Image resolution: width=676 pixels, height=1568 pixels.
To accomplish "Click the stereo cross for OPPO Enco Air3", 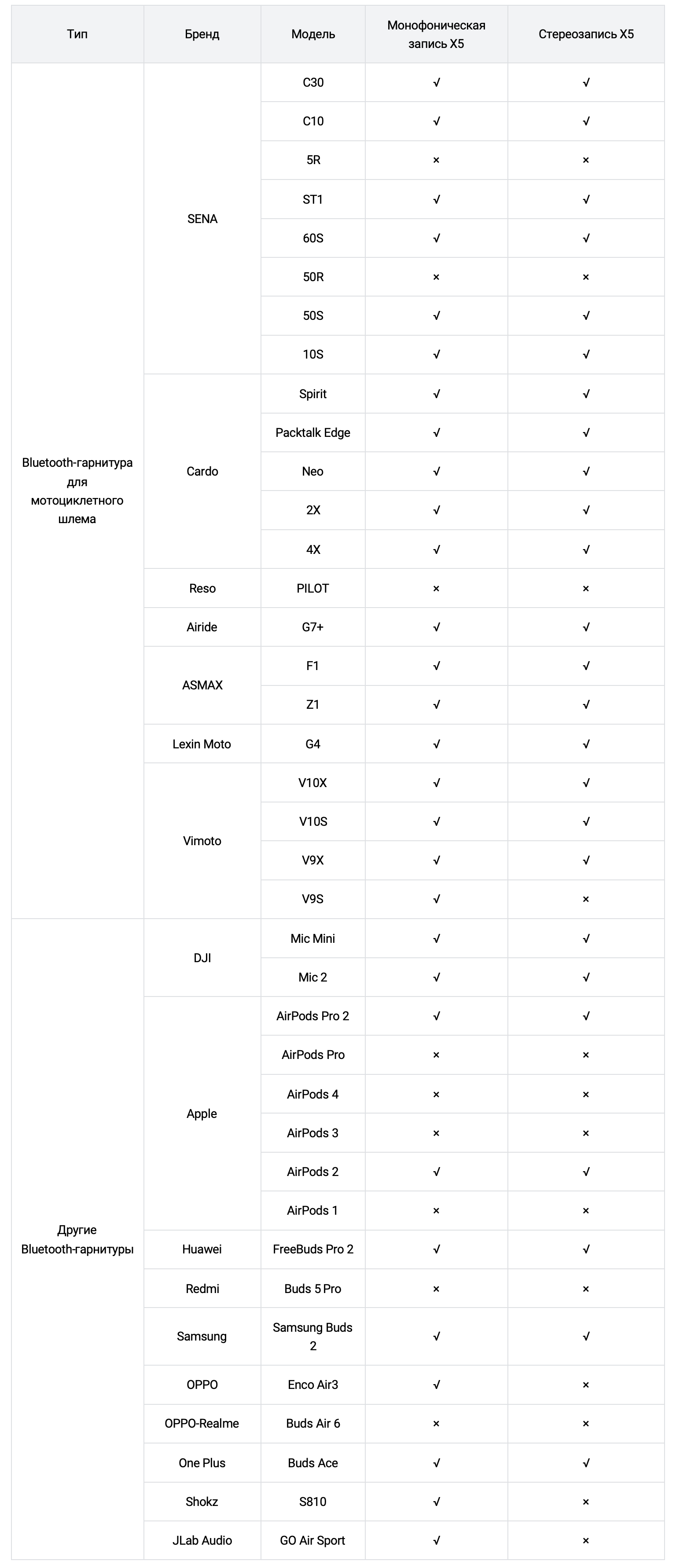I will click(586, 1385).
